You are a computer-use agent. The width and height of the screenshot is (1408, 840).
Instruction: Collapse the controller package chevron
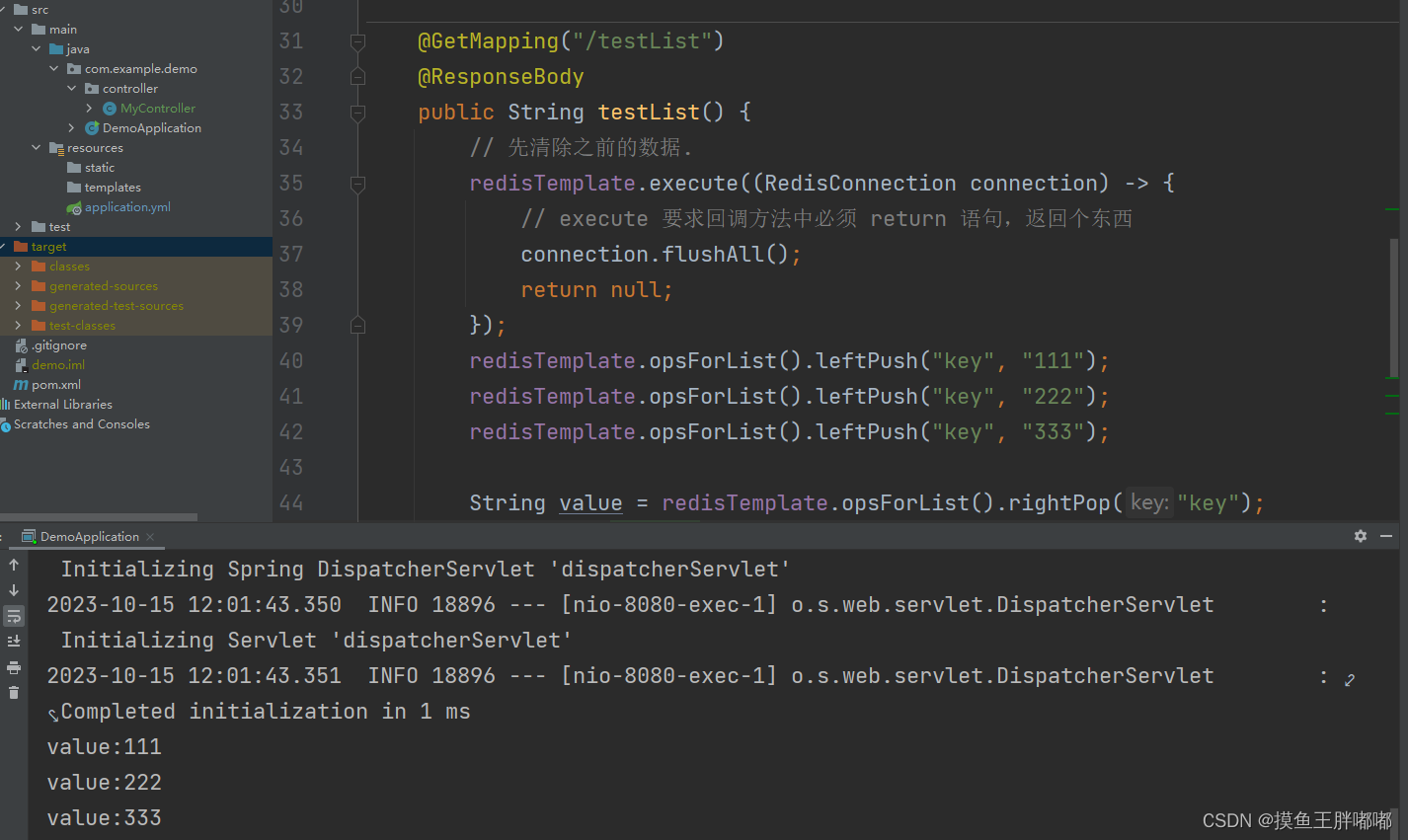click(x=72, y=89)
